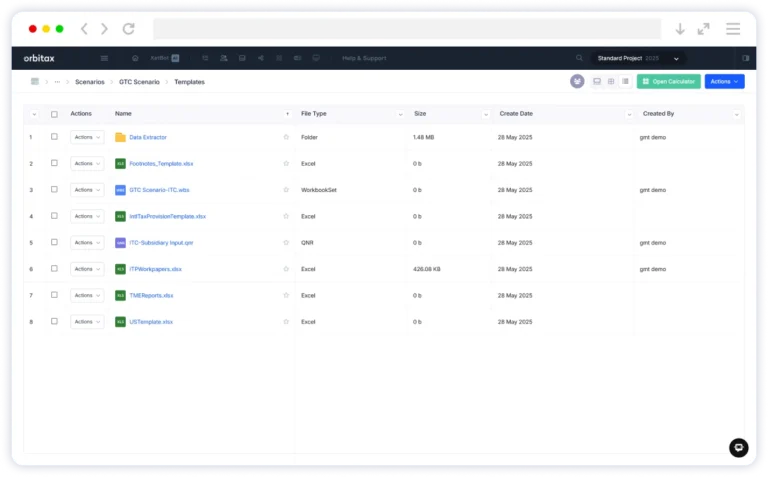
Task: Click the browser download arrow icon
Action: click(x=680, y=29)
